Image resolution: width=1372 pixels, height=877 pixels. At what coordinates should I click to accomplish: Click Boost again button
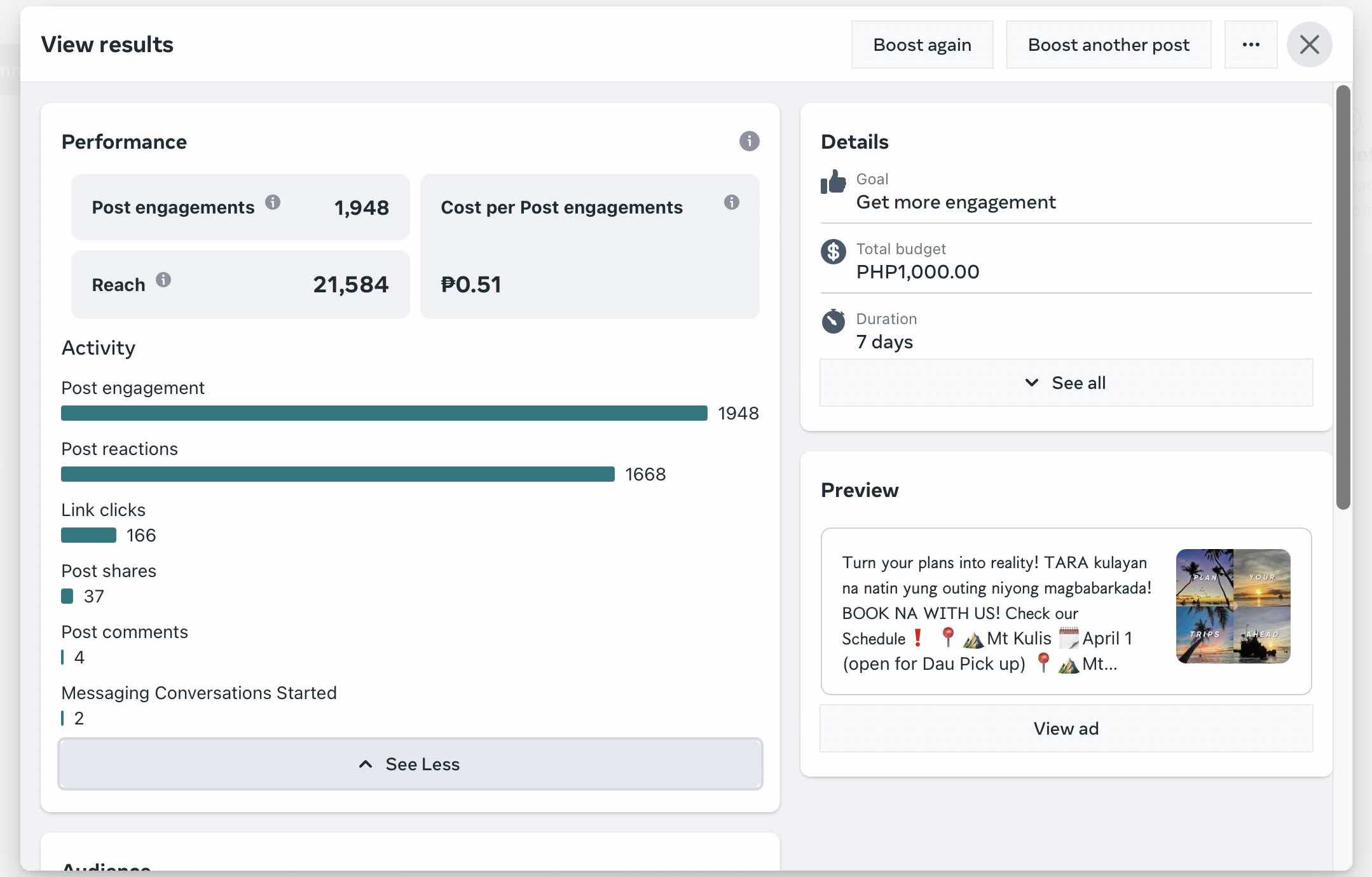point(922,44)
